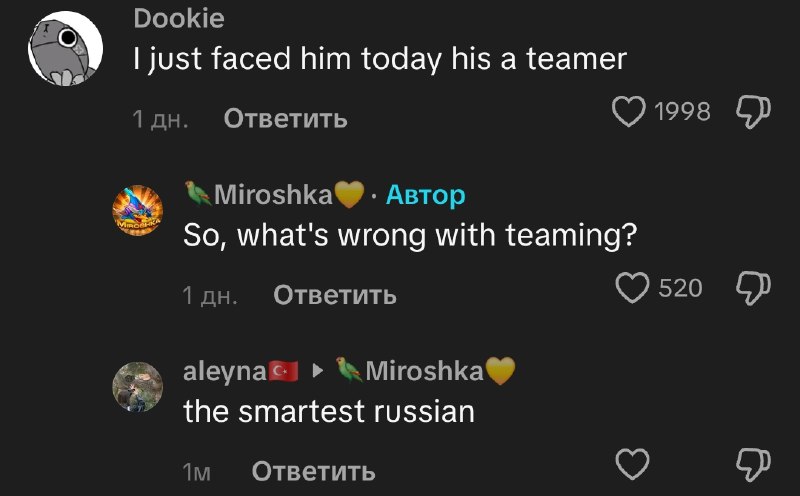Like aleyna's 'smartest russian' reply
800x496 pixels.
tap(632, 464)
